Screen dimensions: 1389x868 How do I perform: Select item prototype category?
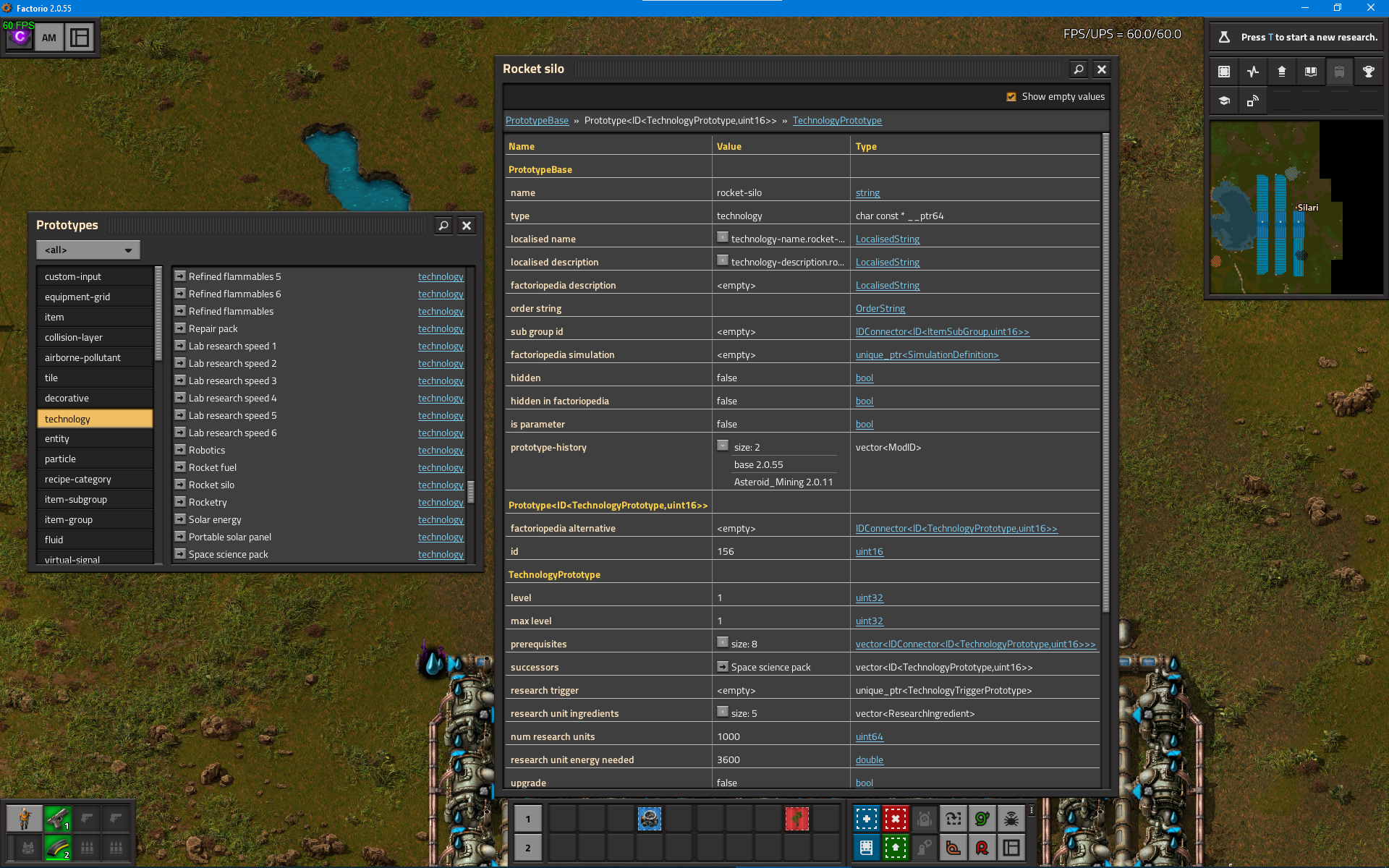pyautogui.click(x=95, y=317)
